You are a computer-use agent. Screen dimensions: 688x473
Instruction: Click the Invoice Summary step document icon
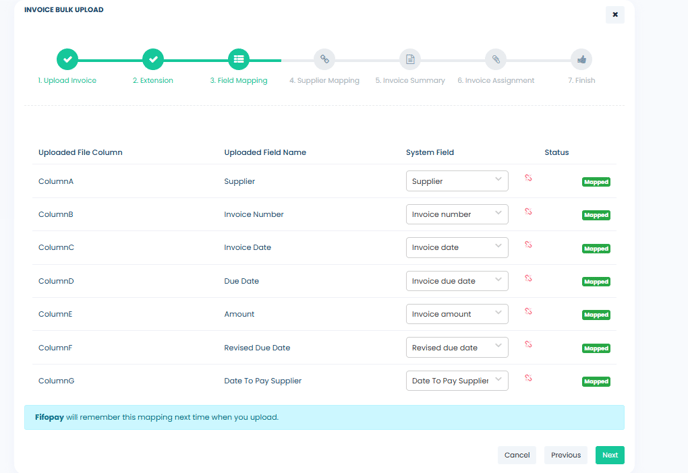click(410, 59)
